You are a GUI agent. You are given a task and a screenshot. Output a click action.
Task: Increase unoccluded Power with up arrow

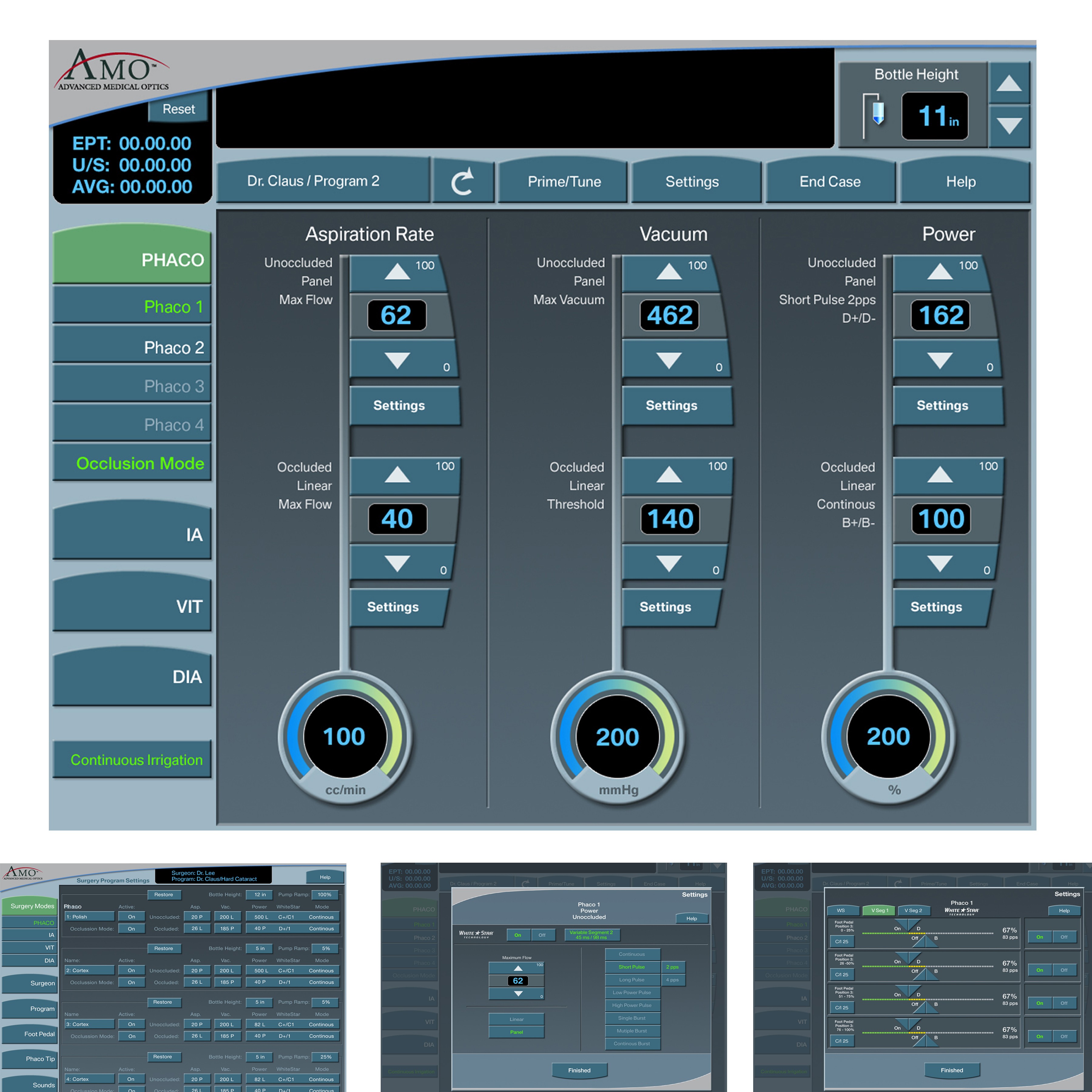(x=940, y=272)
